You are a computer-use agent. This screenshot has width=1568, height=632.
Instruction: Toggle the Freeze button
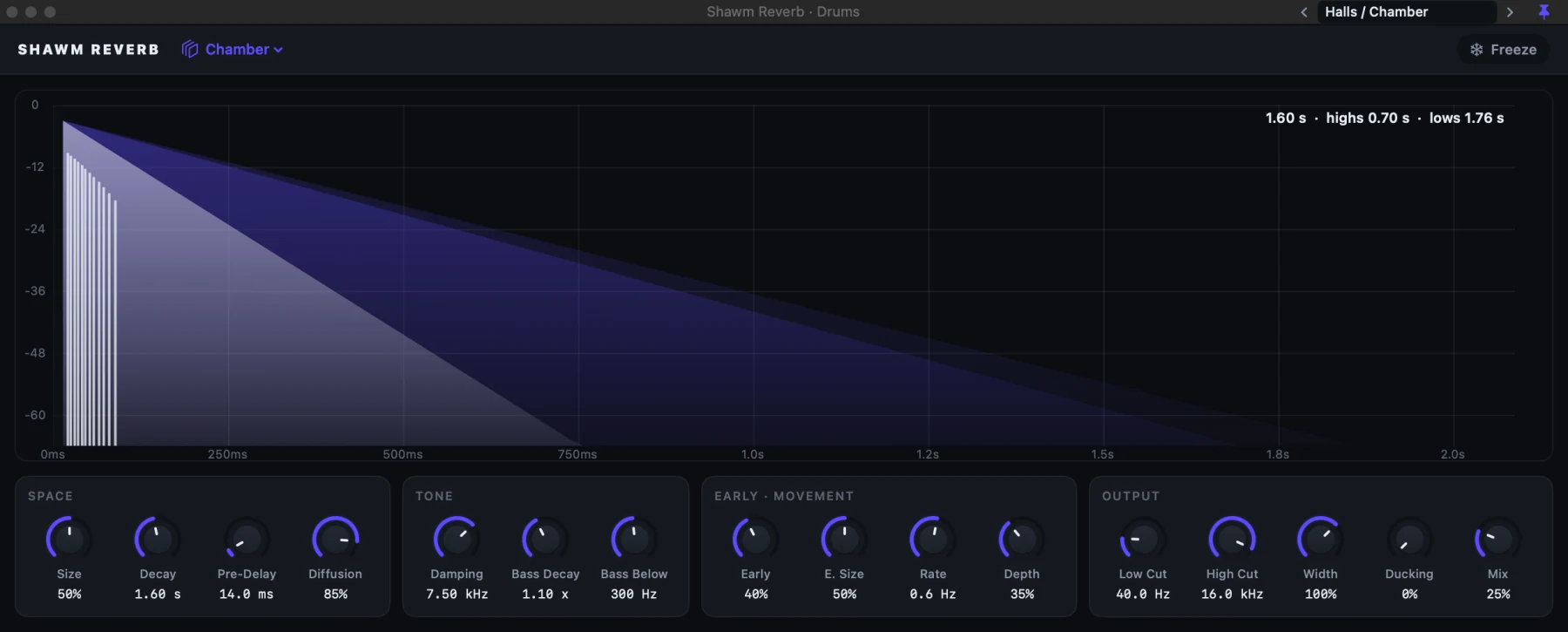coord(1504,50)
